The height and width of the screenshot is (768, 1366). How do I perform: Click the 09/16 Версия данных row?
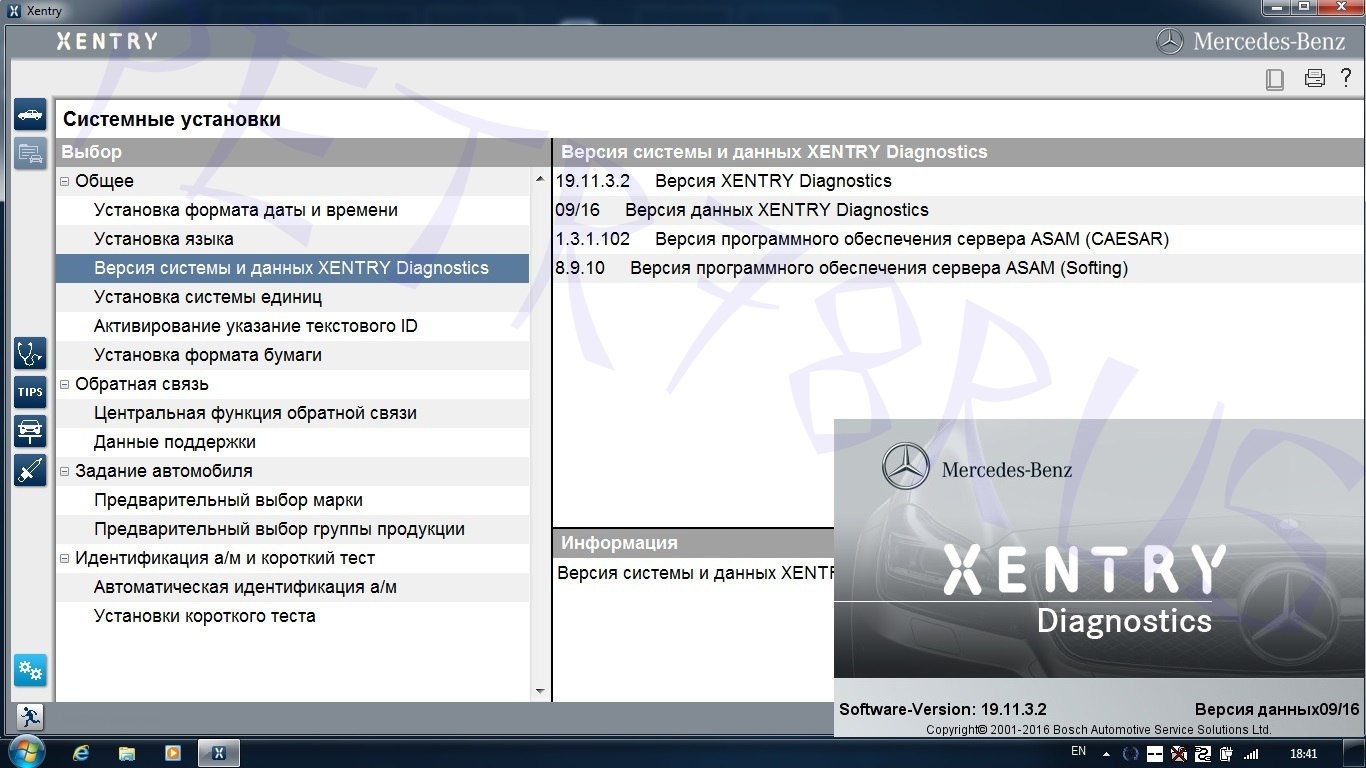(x=959, y=210)
